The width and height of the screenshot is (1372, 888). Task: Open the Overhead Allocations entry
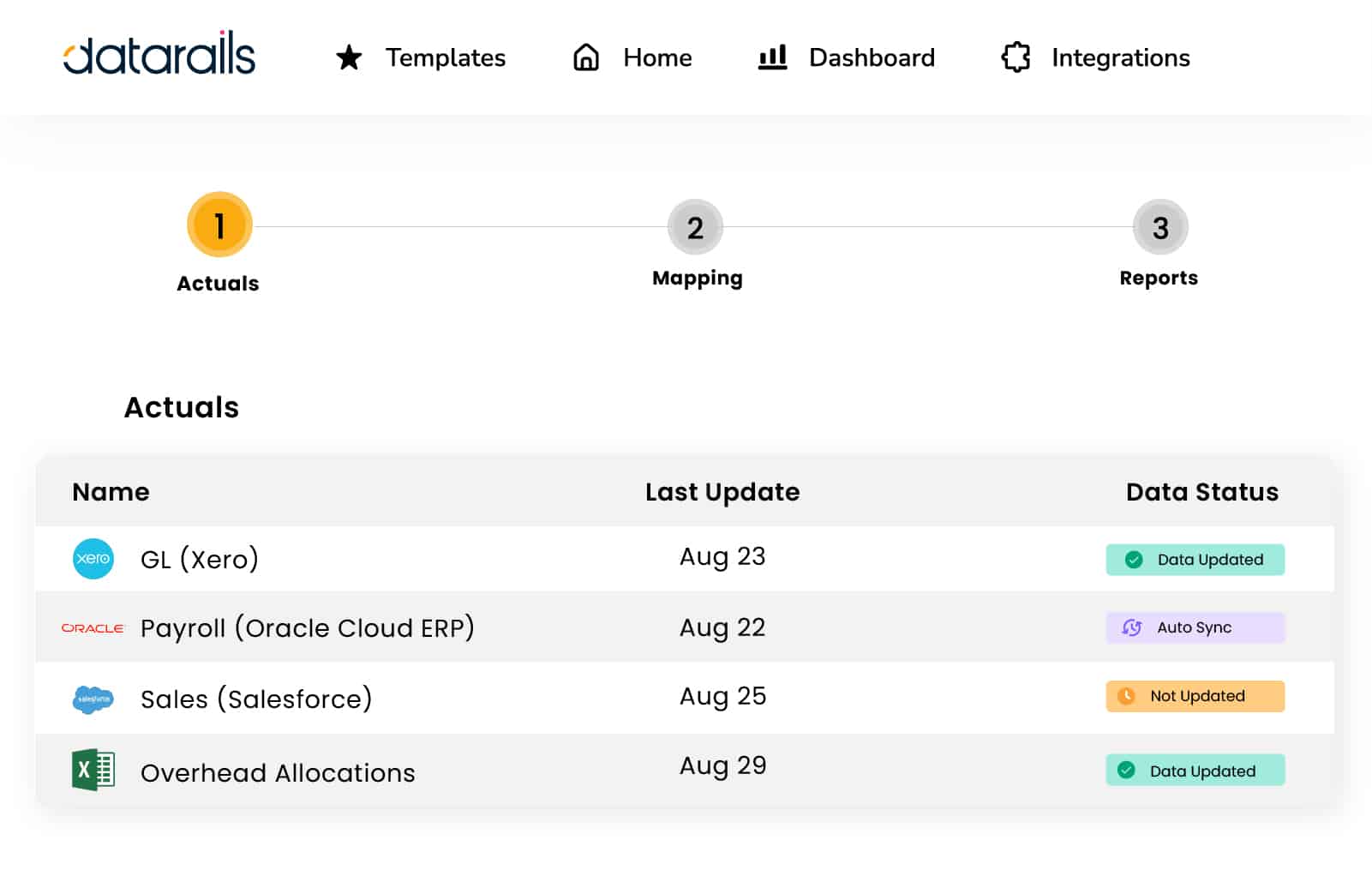278,773
